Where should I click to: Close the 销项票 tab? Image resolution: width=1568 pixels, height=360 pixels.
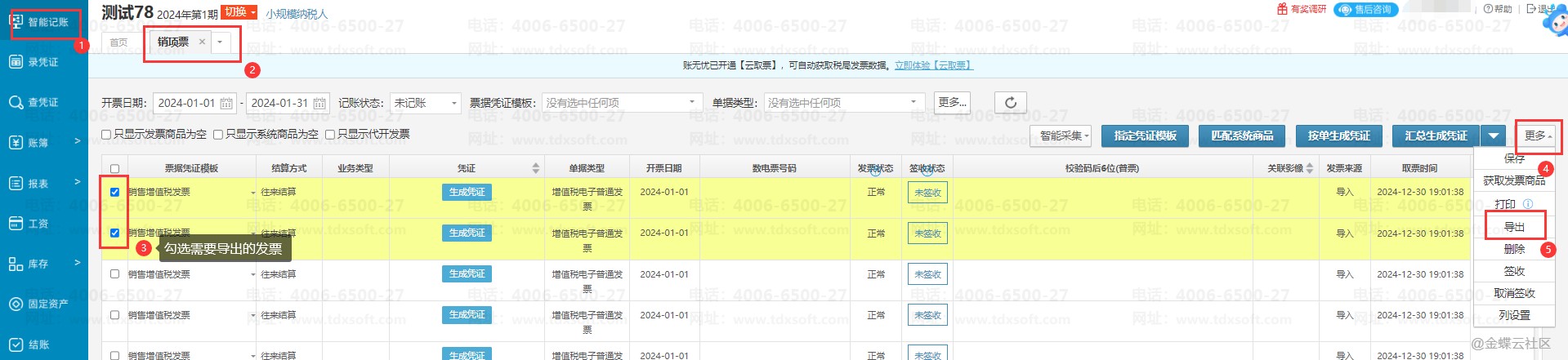(x=202, y=42)
